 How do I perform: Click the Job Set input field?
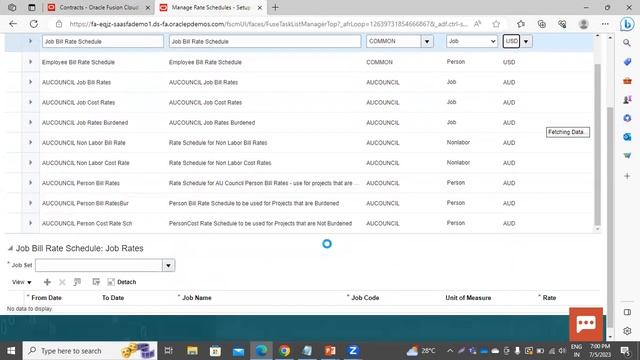(99, 265)
